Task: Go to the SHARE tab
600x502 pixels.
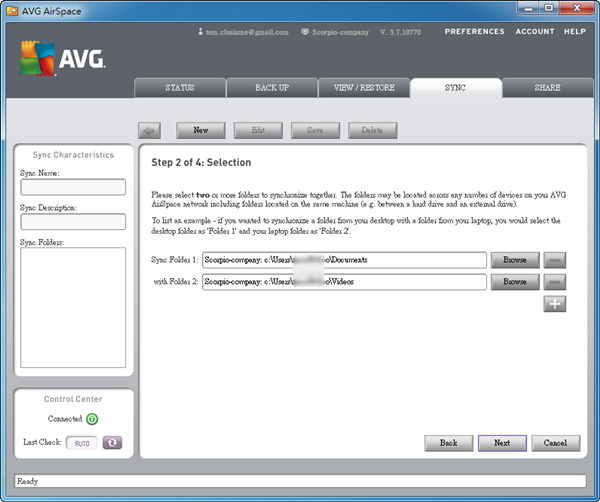Action: click(x=548, y=88)
